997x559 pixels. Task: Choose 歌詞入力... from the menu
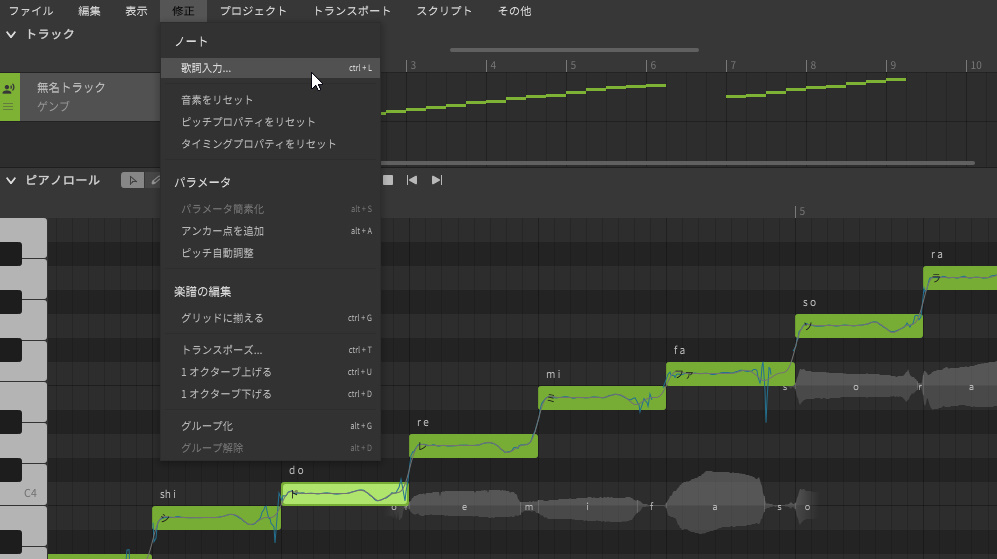(270, 68)
